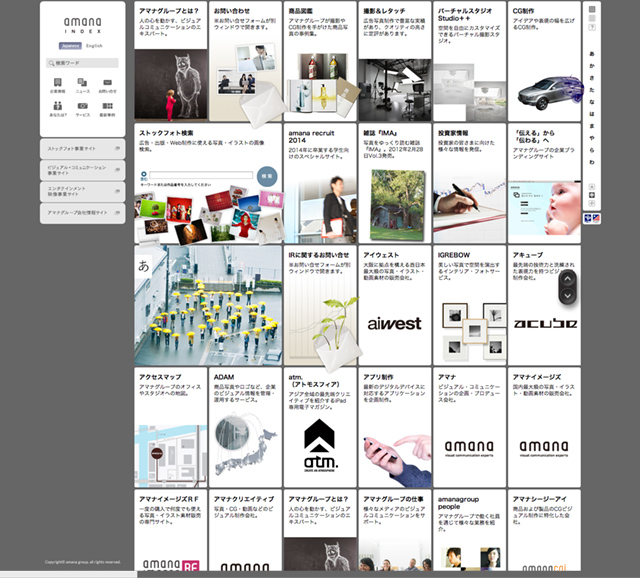
Task: Open the アマナイメージズ card
Action: click(544, 427)
